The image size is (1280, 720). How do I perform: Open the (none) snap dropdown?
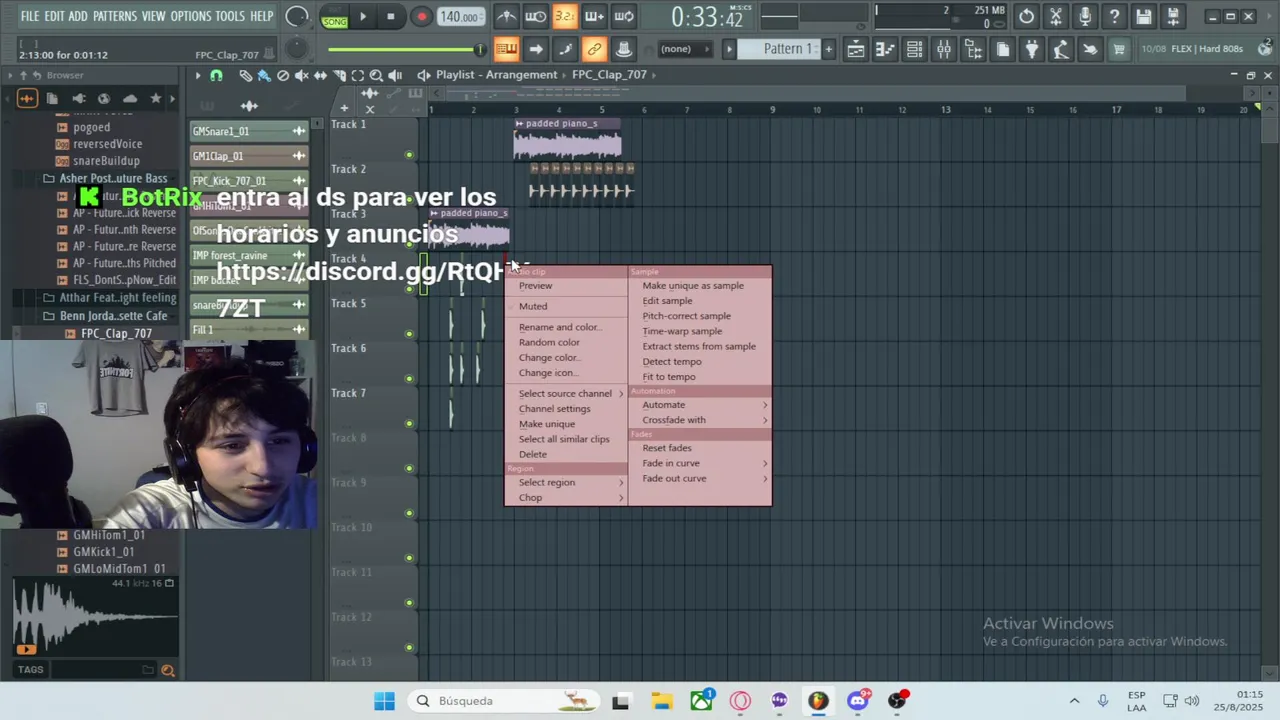tap(685, 49)
